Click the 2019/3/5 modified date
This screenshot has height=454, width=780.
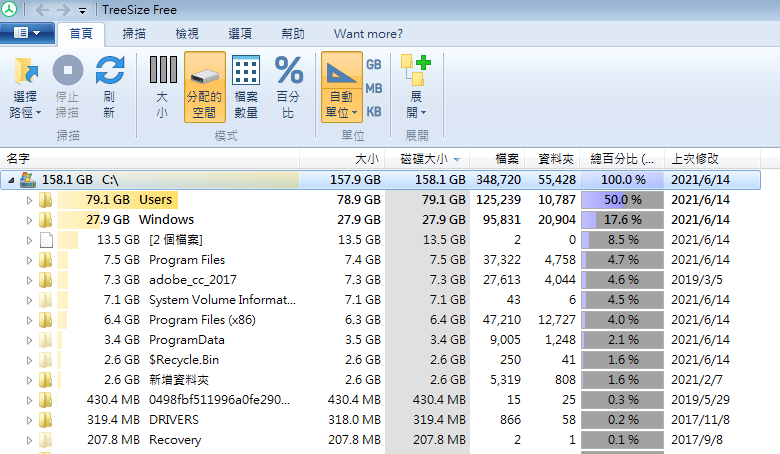click(x=696, y=280)
